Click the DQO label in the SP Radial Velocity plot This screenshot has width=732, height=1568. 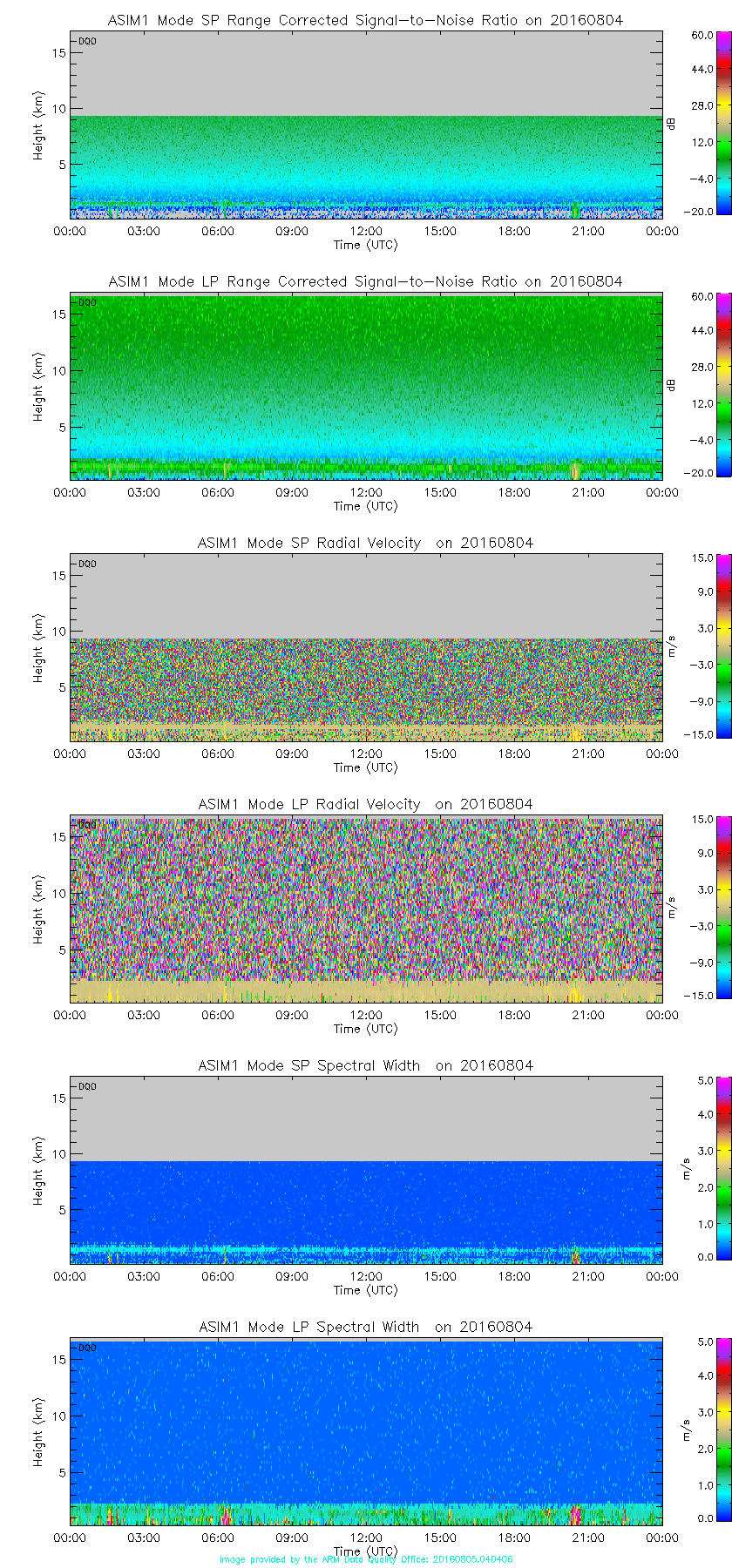click(87, 564)
